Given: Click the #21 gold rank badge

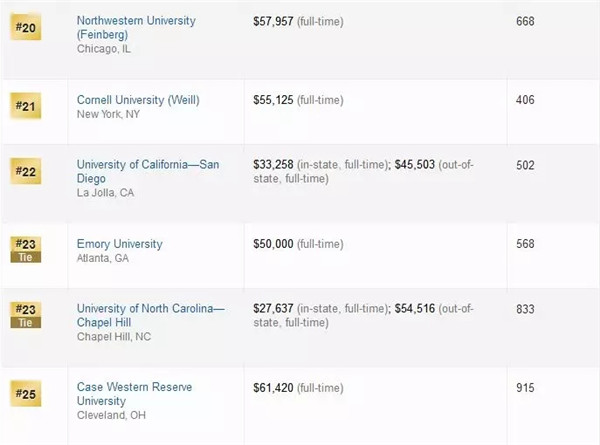Looking at the screenshot, I should (25, 107).
